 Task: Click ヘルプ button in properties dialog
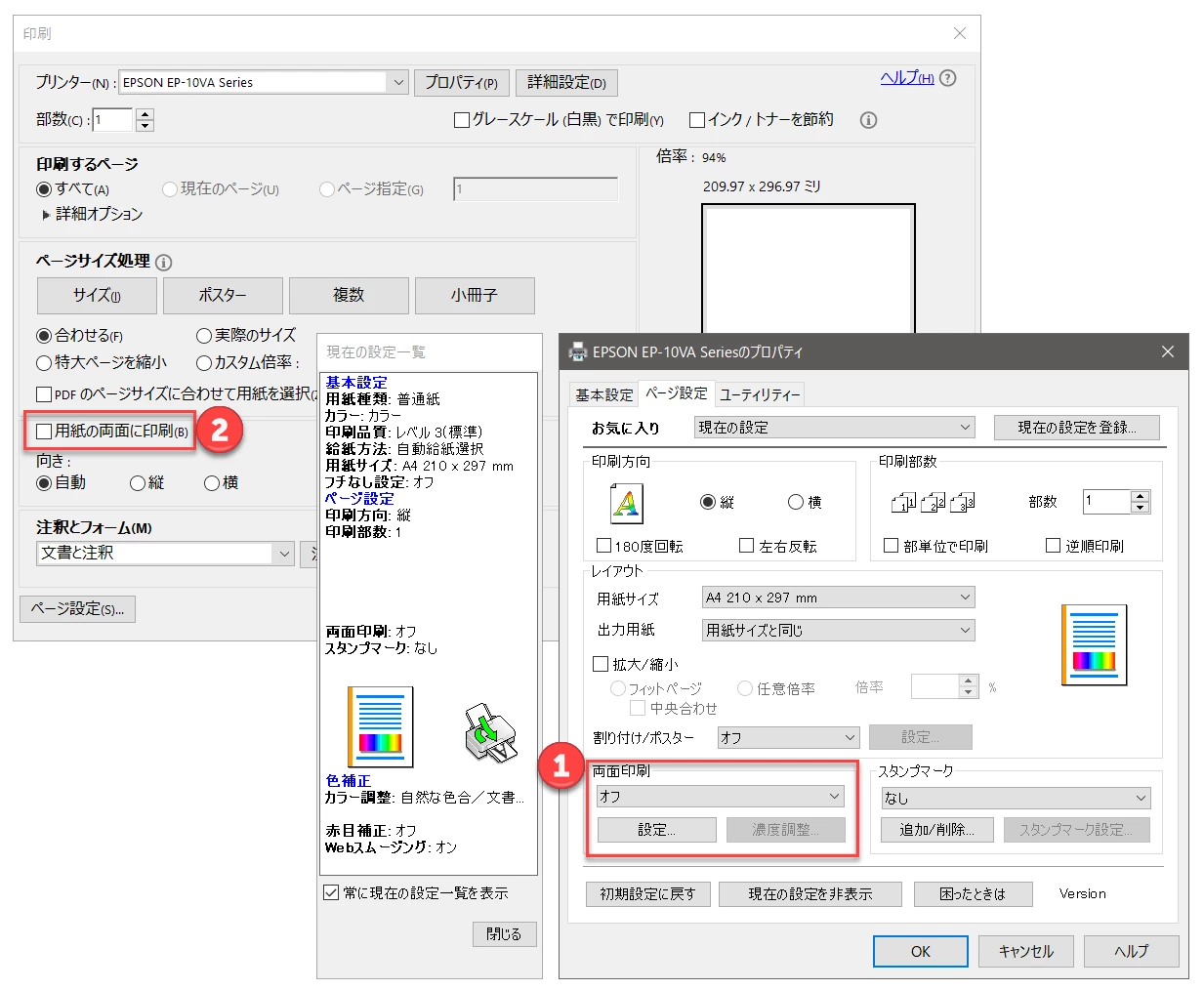(1132, 951)
